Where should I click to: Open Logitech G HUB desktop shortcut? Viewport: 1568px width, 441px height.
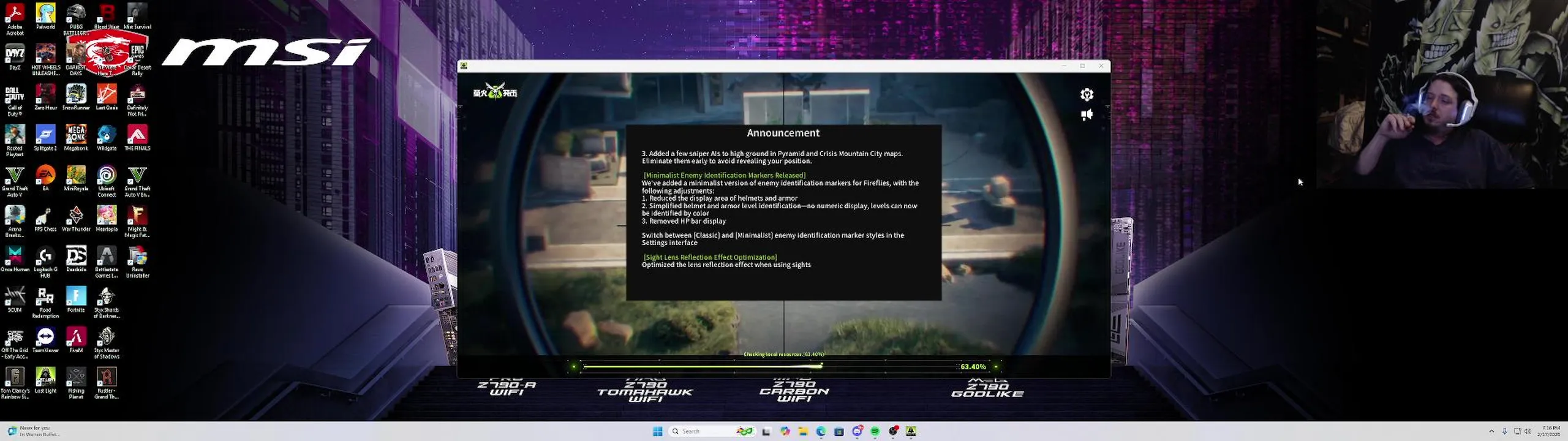[x=45, y=262]
